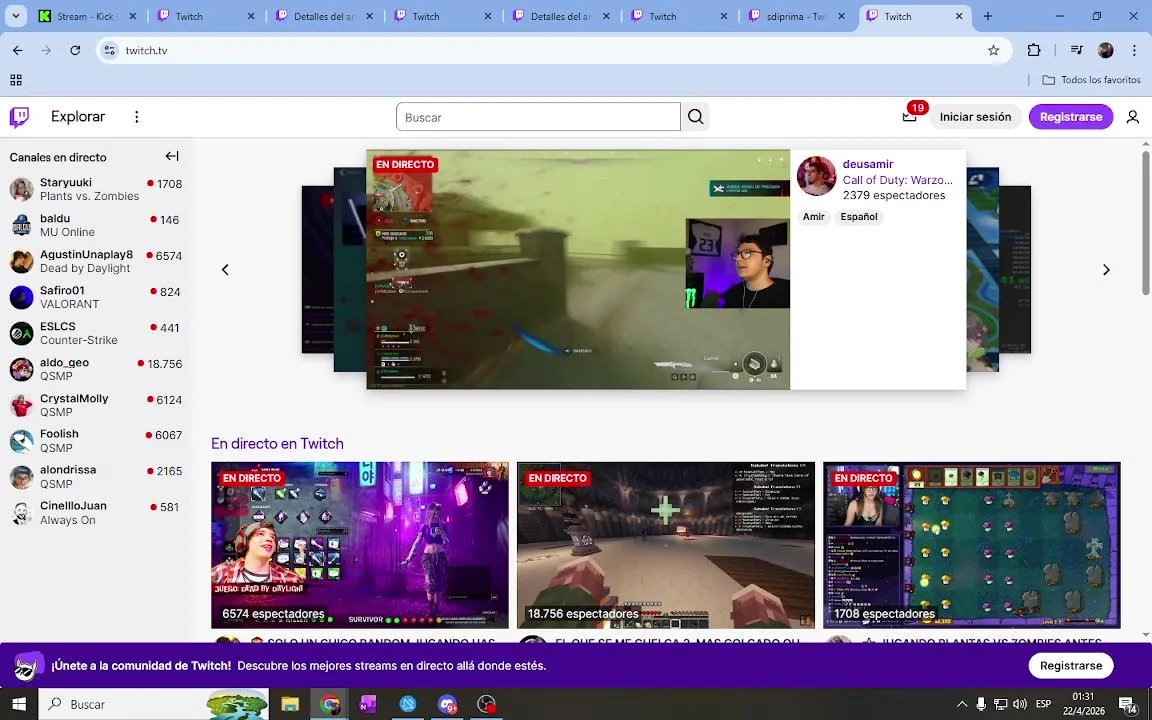This screenshot has width=1152, height=720.
Task: Open the apps grid in bookmarks bar
Action: [16, 79]
